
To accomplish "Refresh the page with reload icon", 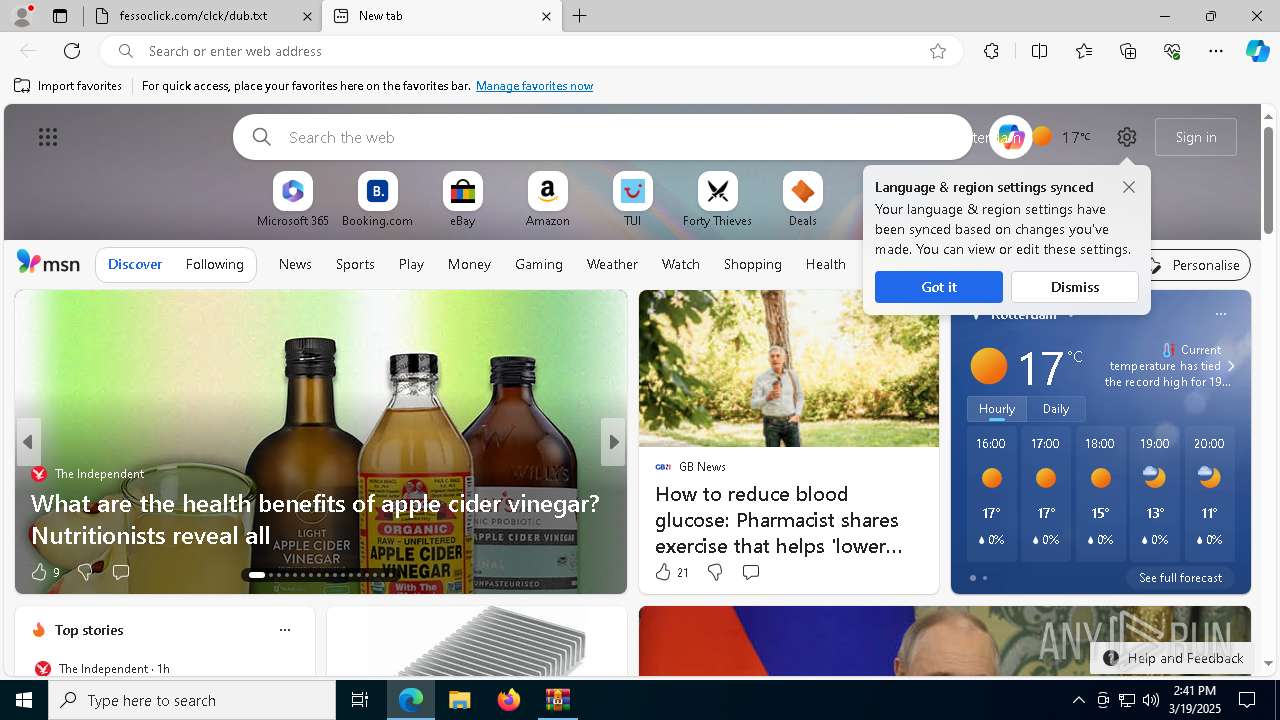I will tap(72, 51).
